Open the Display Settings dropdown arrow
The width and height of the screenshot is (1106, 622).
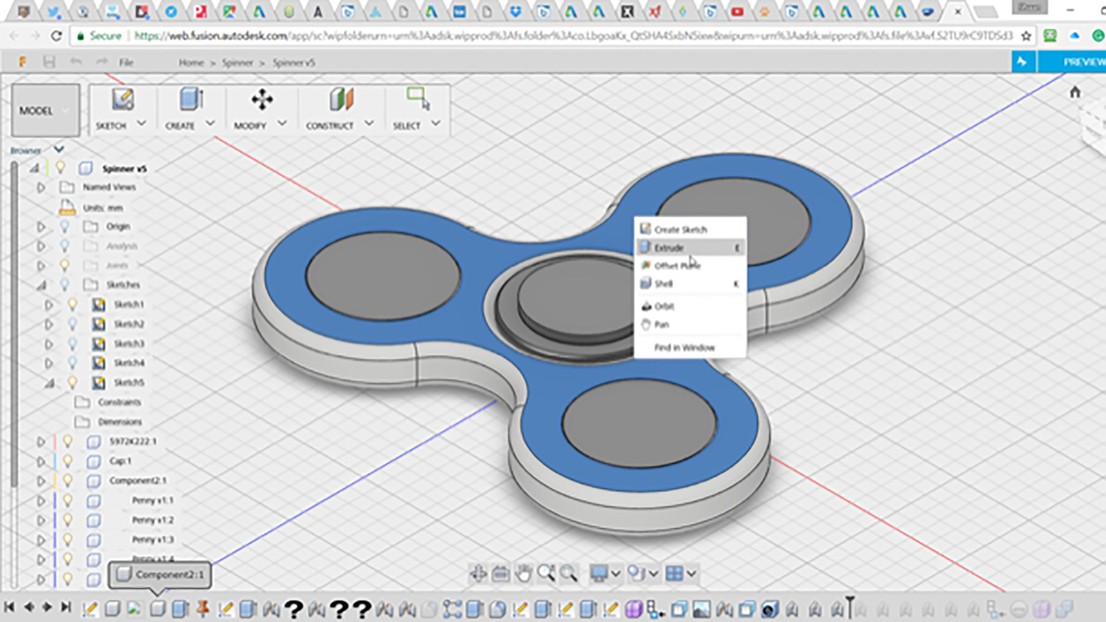pos(616,573)
